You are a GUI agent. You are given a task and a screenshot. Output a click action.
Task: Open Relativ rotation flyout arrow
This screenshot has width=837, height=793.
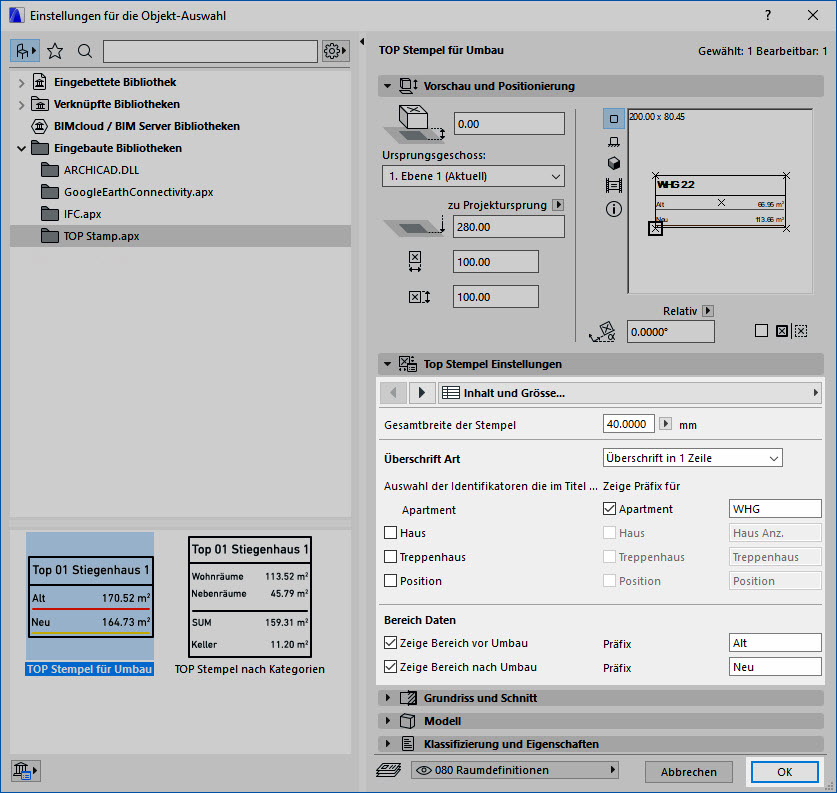[x=708, y=311]
